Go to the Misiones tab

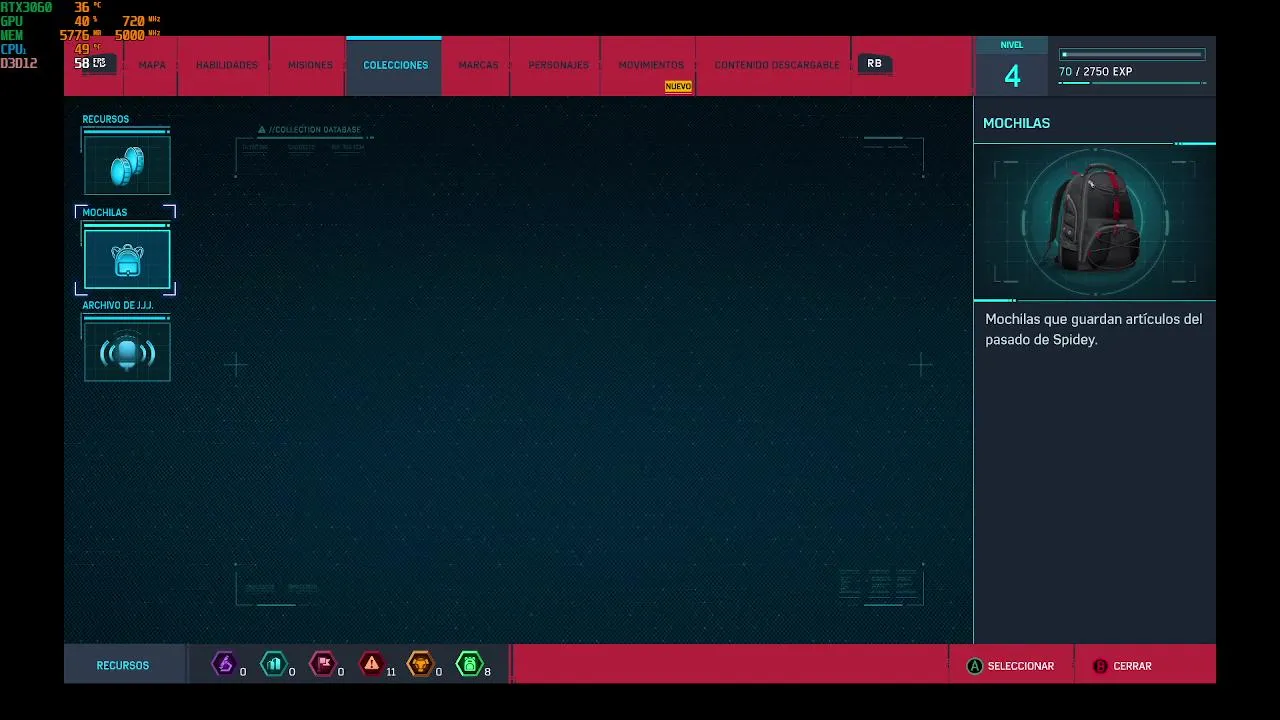(x=310, y=65)
